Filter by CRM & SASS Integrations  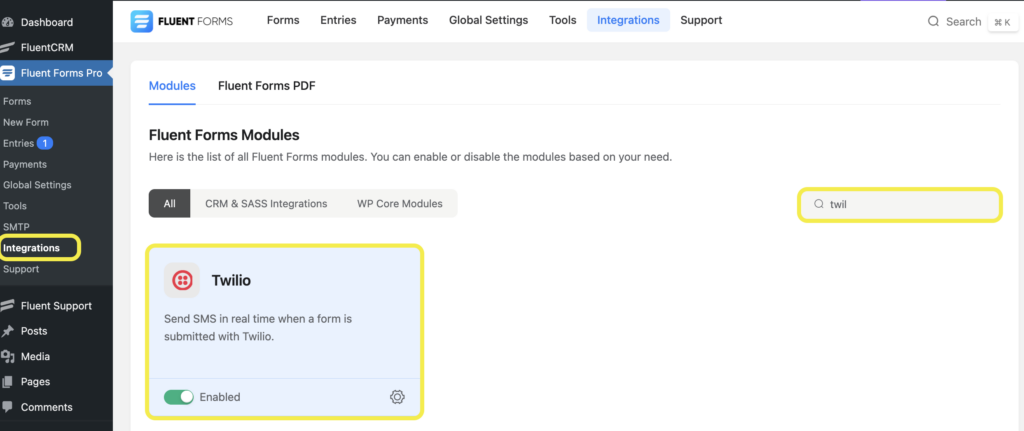[266, 204]
